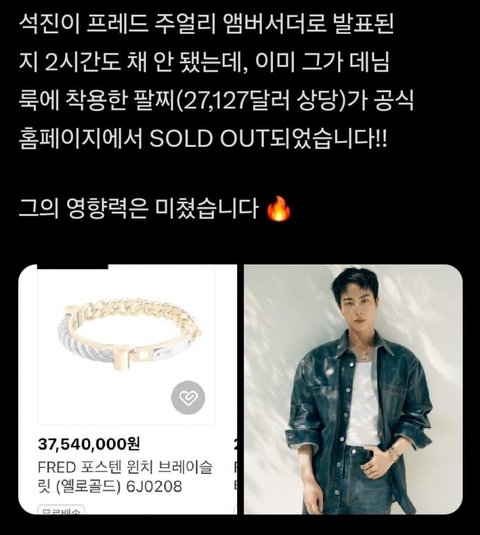Select the 6J0208 product code

(154, 487)
